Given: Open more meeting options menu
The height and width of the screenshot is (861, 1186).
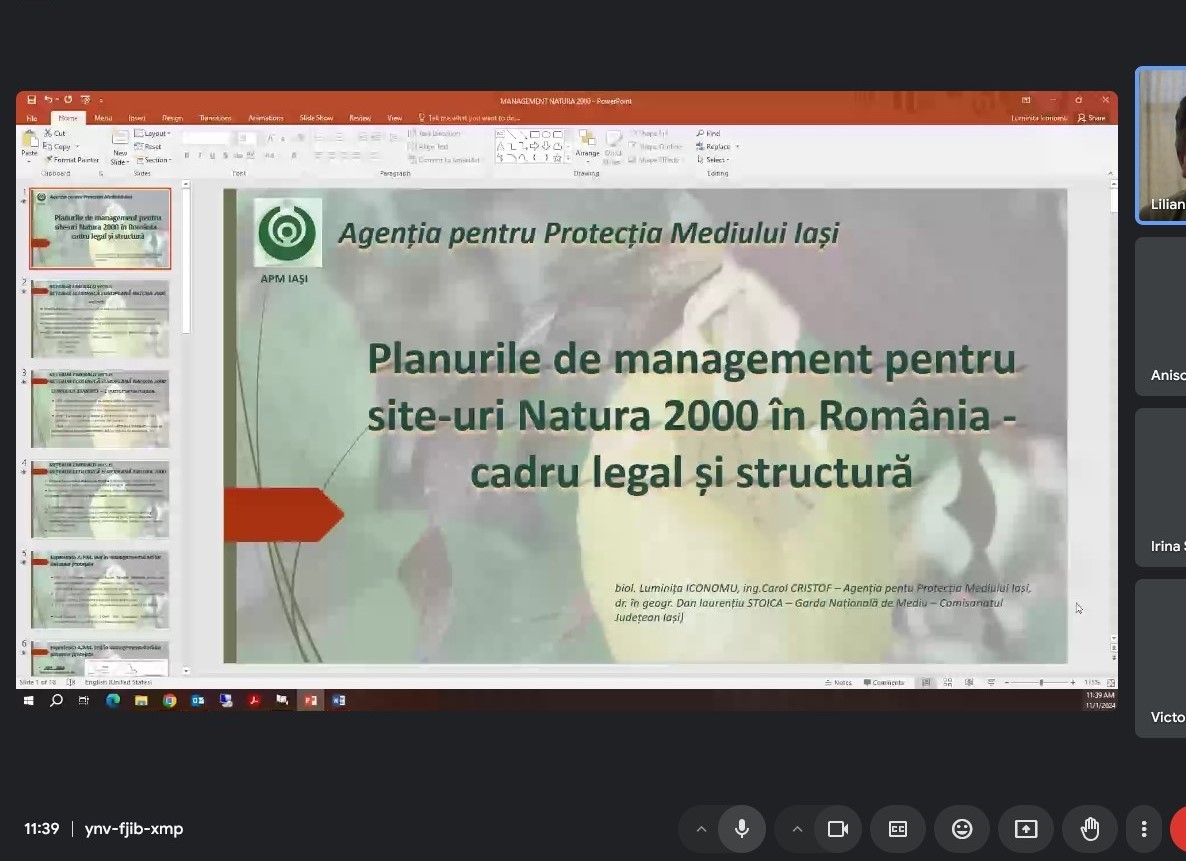Looking at the screenshot, I should pyautogui.click(x=1144, y=829).
